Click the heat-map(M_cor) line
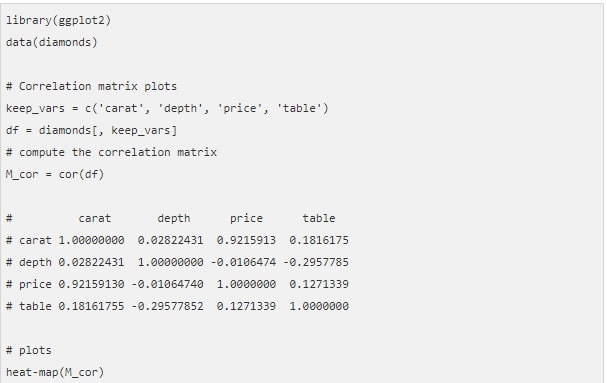This screenshot has height=383, width=607. click(55, 372)
